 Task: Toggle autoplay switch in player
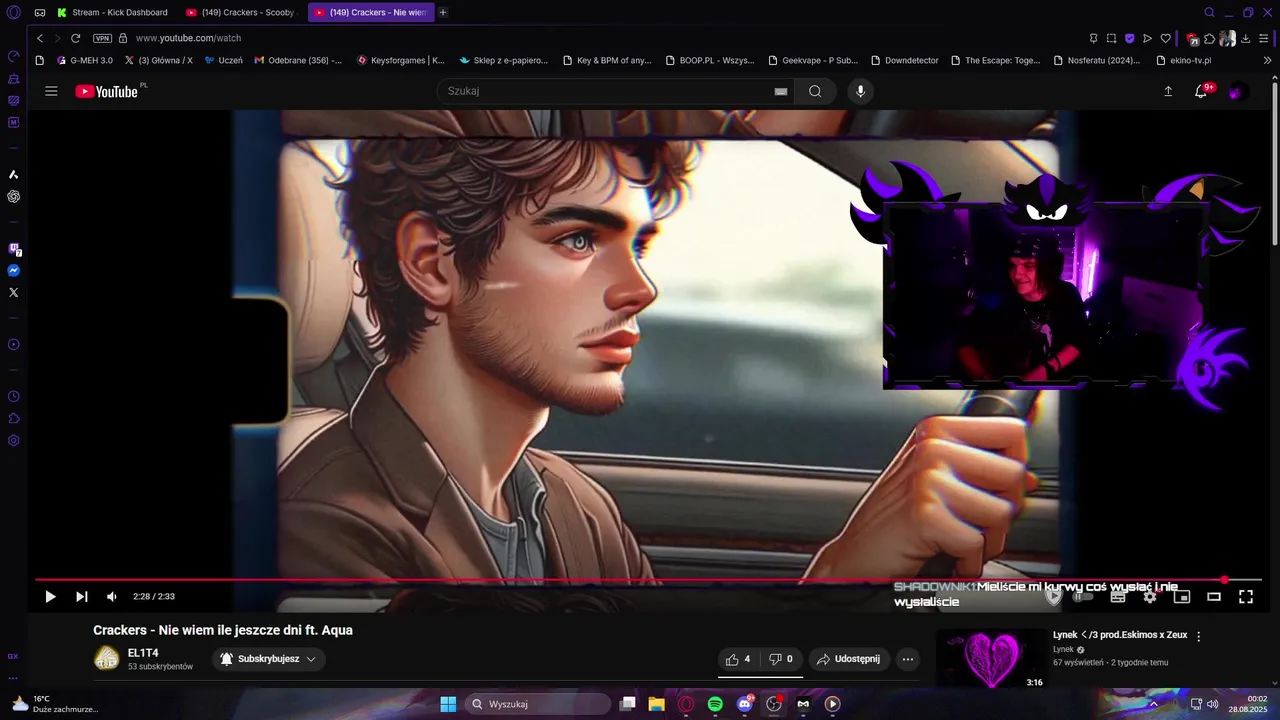point(1083,597)
